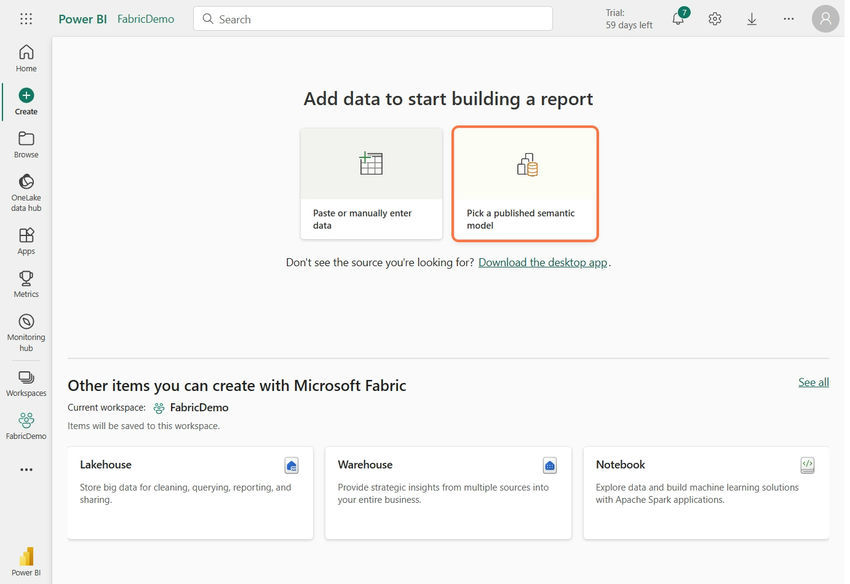Screen dimensions: 850x584
Task: Open the Monitoring hub
Action: pos(26,333)
